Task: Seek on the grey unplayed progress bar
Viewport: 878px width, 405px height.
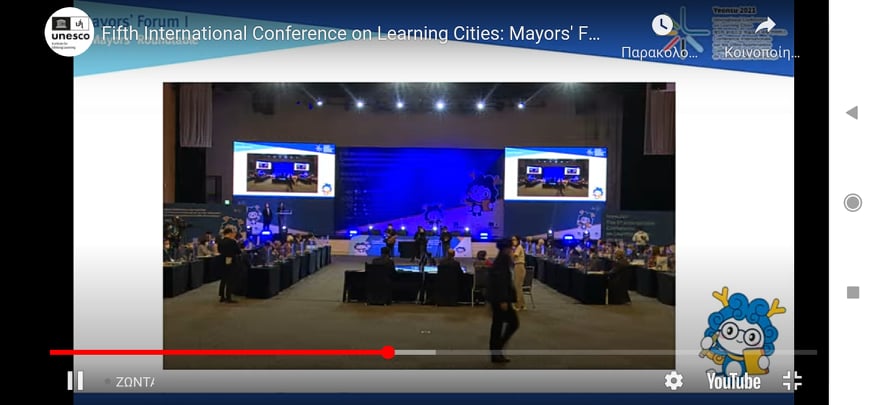Action: [626, 352]
